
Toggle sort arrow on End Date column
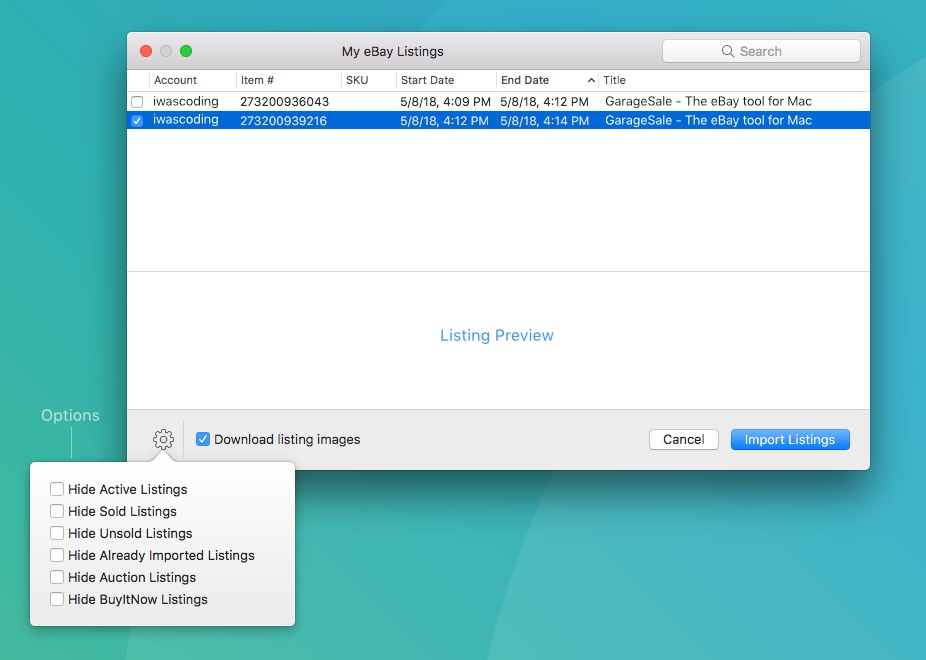click(x=591, y=80)
